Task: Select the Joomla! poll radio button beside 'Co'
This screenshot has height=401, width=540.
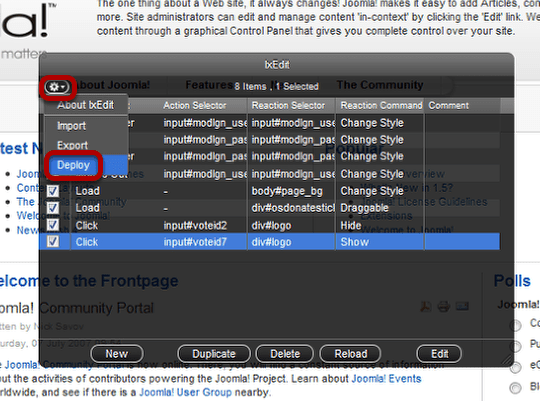Action: coord(516,325)
